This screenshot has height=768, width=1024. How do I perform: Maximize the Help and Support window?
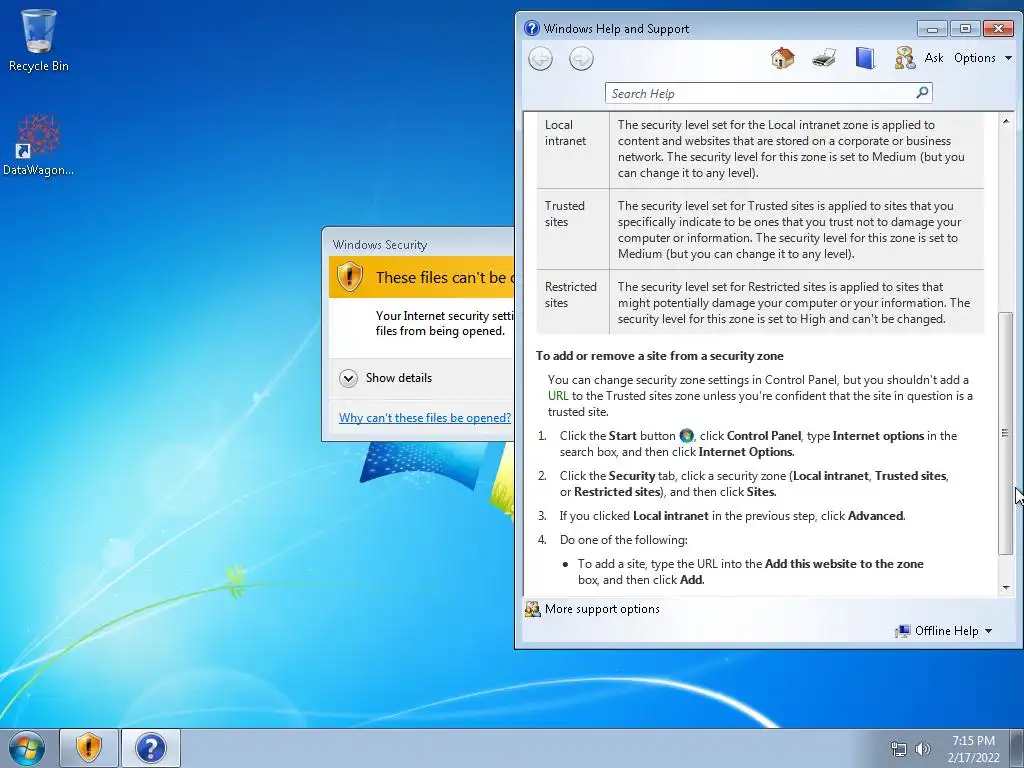coord(965,29)
